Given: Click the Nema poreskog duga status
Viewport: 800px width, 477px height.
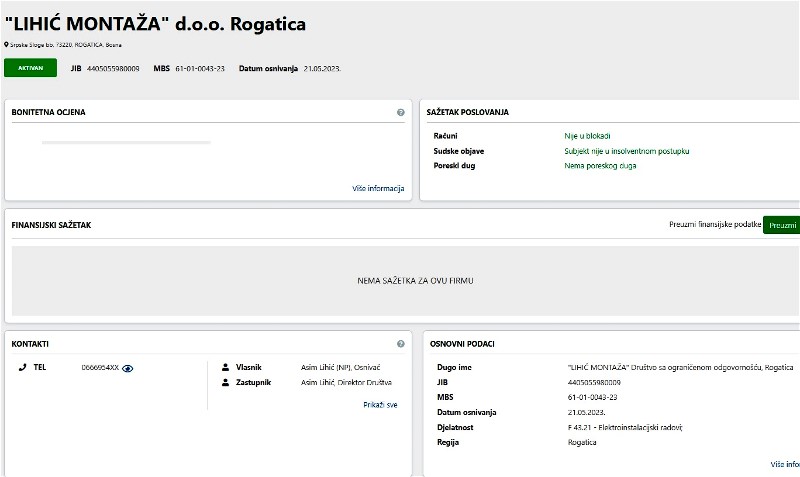Looking at the screenshot, I should point(600,166).
